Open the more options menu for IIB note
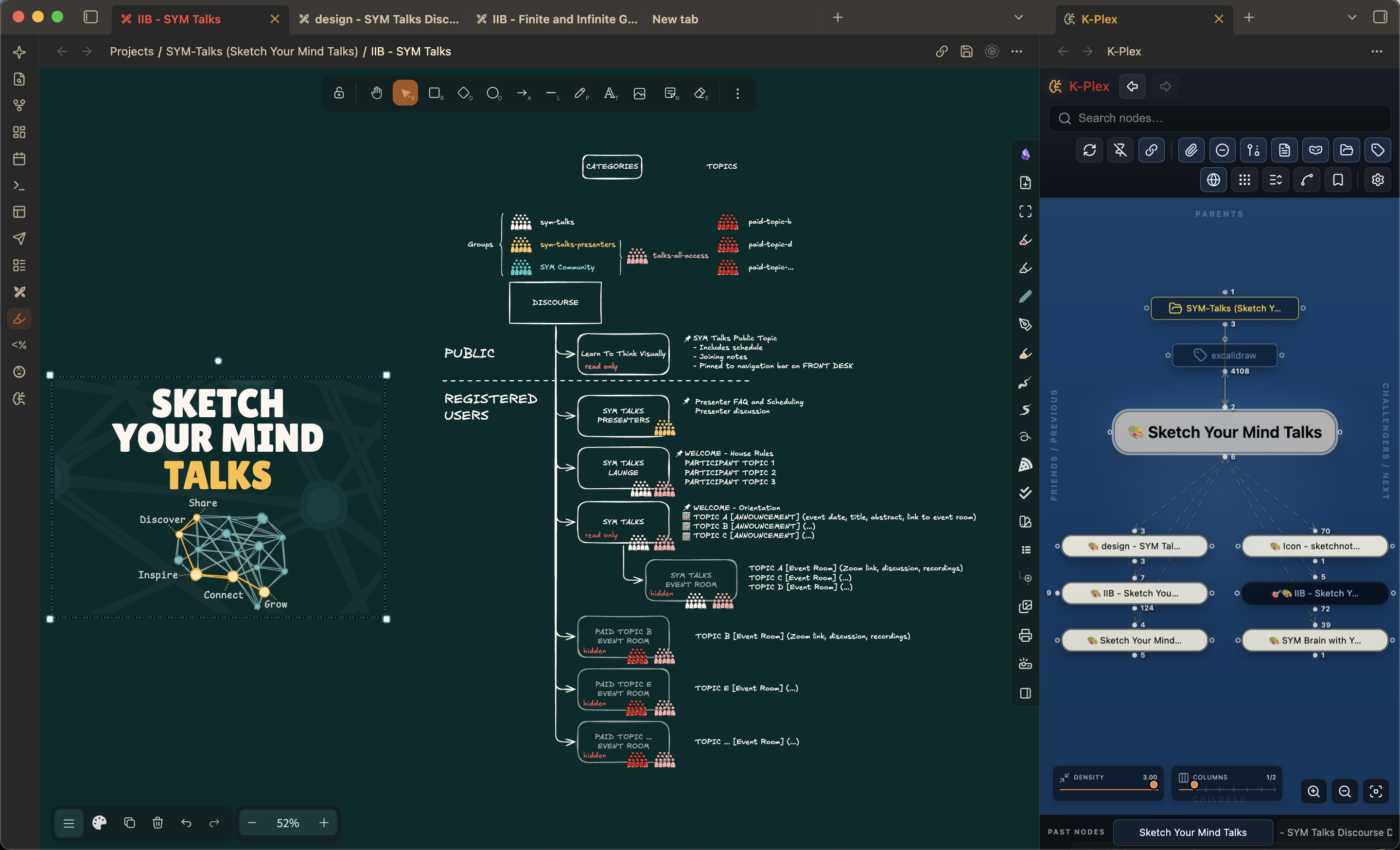Viewport: 1400px width, 850px height. pyautogui.click(x=1016, y=52)
